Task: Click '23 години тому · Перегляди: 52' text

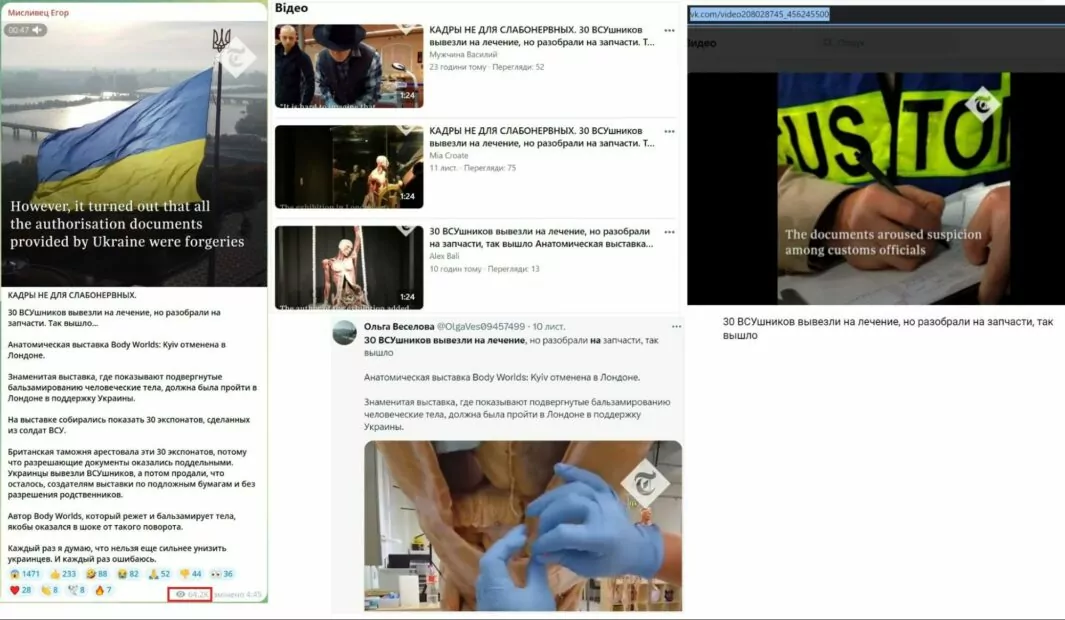Action: 486,67
